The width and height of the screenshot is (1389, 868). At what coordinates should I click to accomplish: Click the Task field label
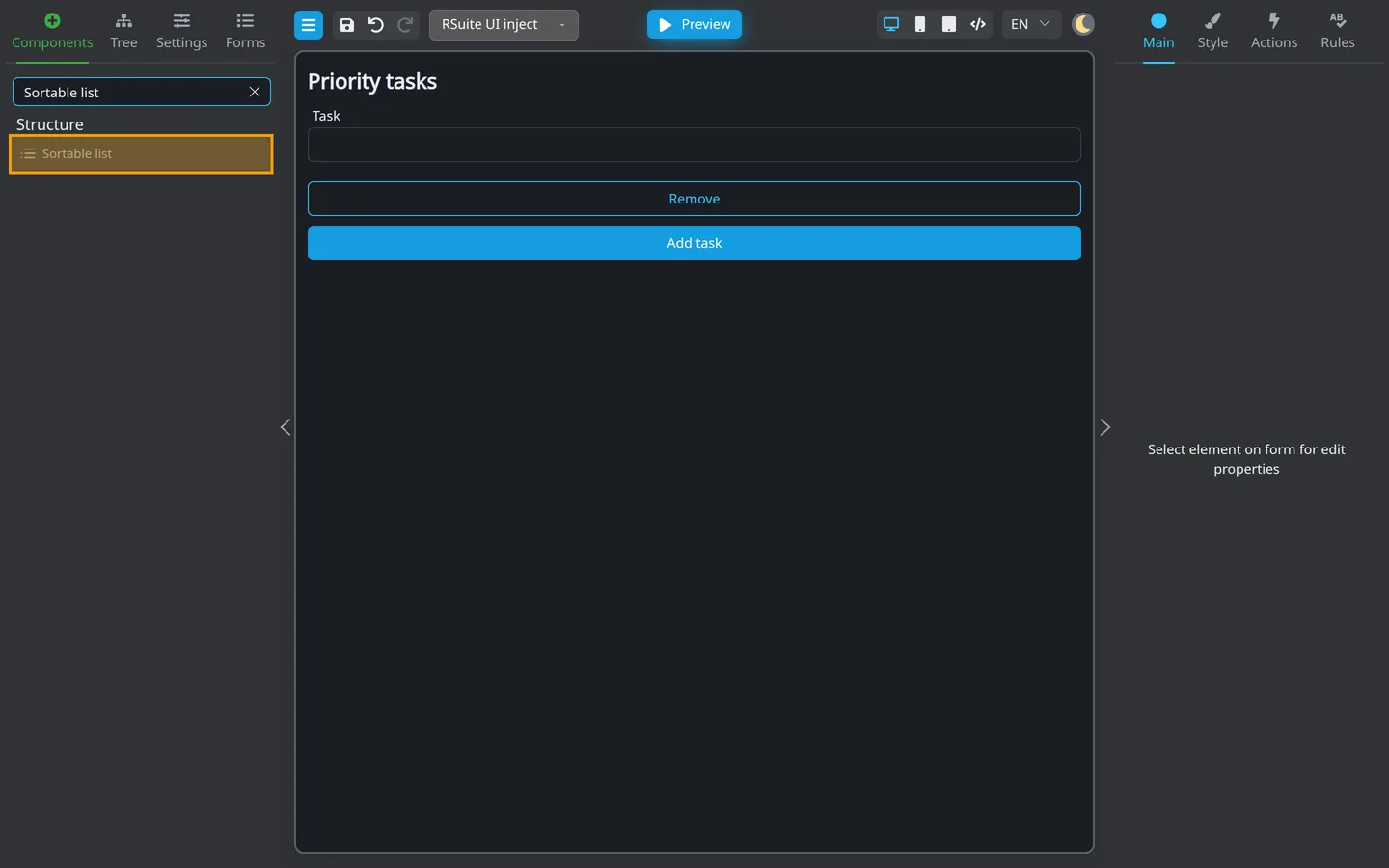(326, 116)
